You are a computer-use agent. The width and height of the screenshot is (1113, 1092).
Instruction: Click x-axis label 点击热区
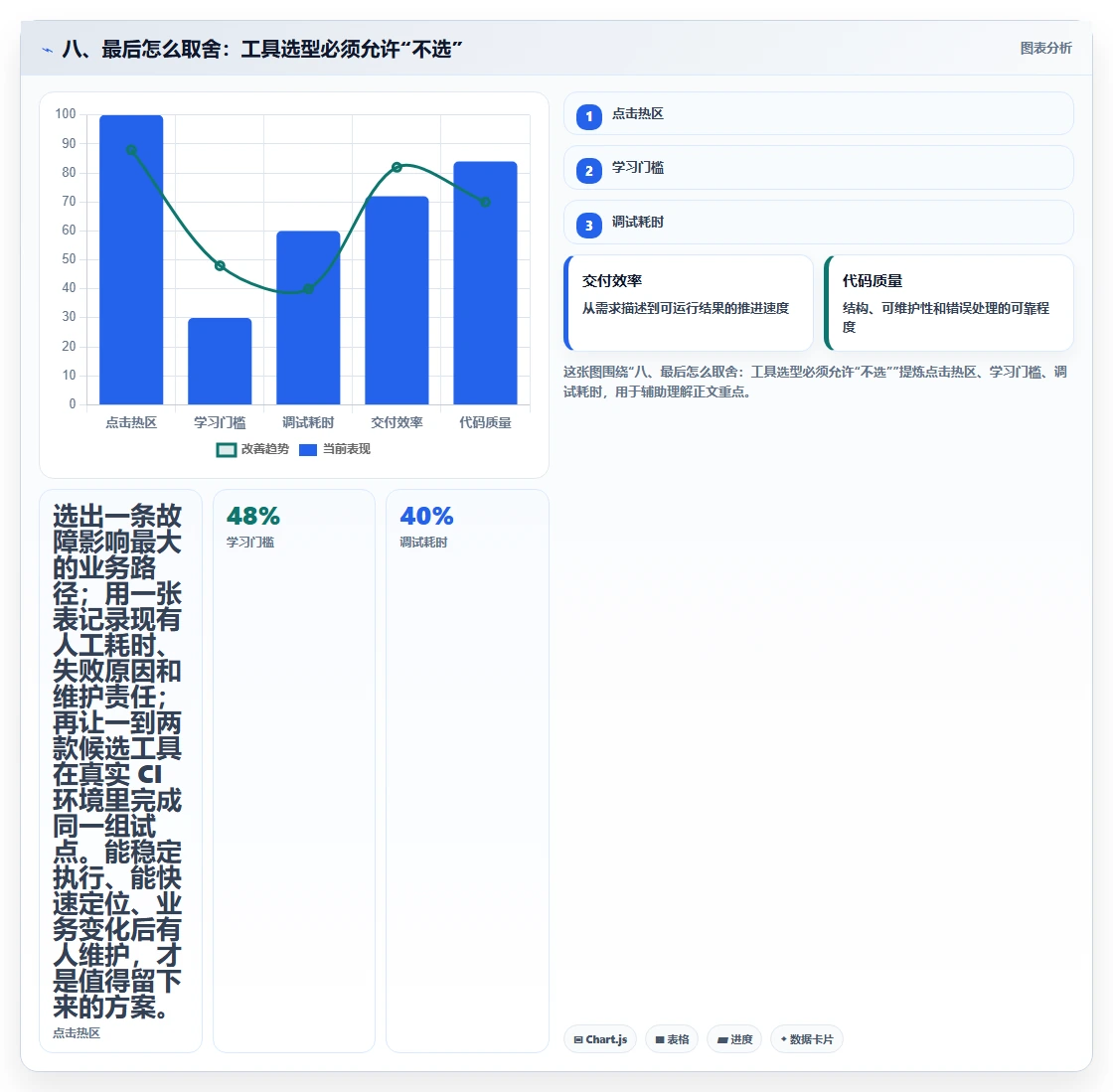point(131,423)
